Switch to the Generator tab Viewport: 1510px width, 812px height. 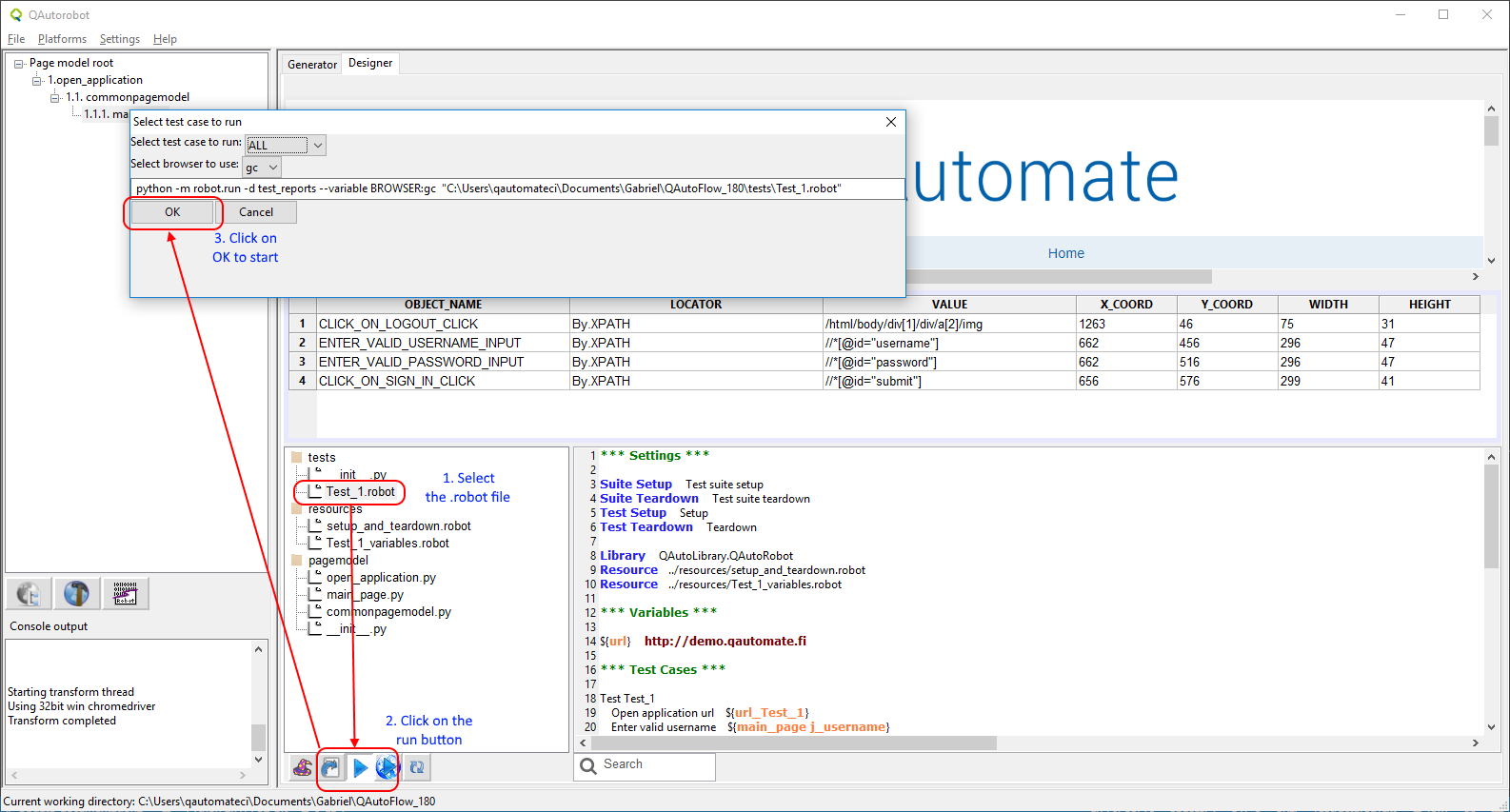[312, 65]
